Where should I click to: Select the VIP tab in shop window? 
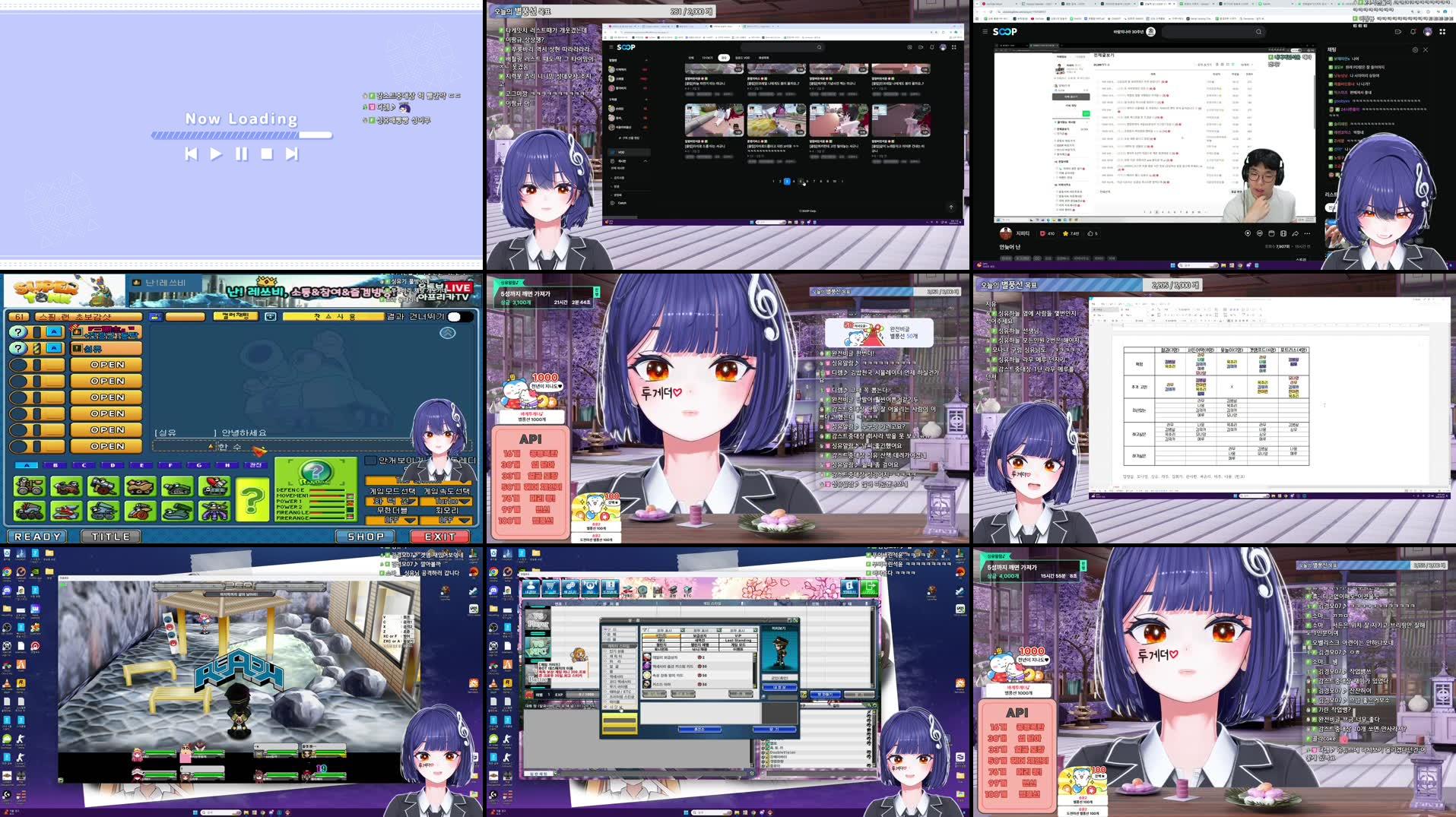739,635
